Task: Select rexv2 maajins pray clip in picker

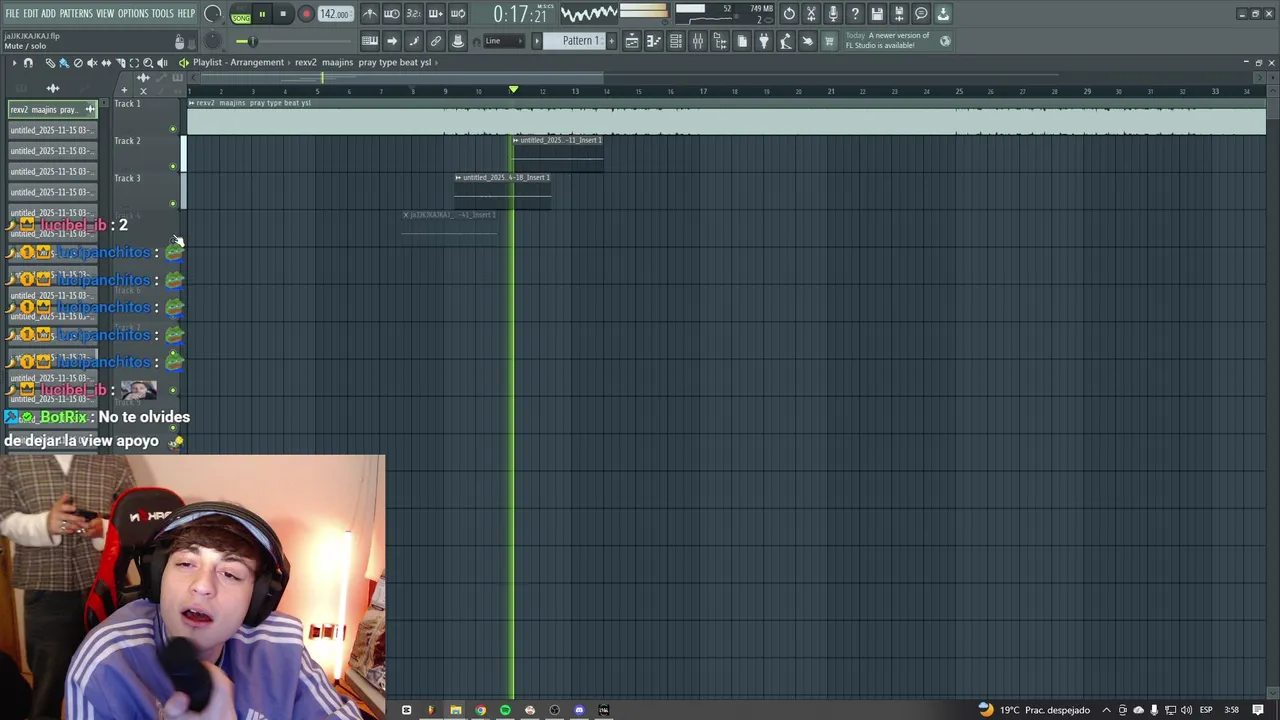Action: pyautogui.click(x=53, y=109)
